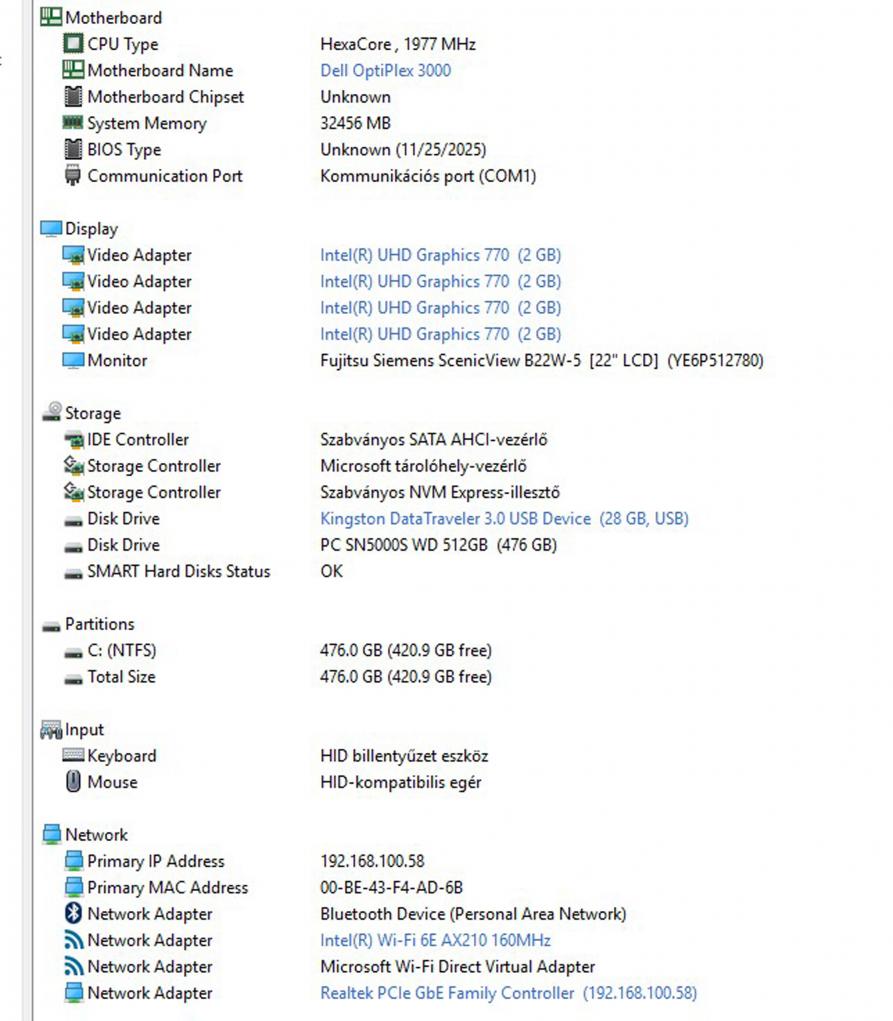The image size is (893, 1021).
Task: Click the IDE Controller icon
Action: point(73,440)
